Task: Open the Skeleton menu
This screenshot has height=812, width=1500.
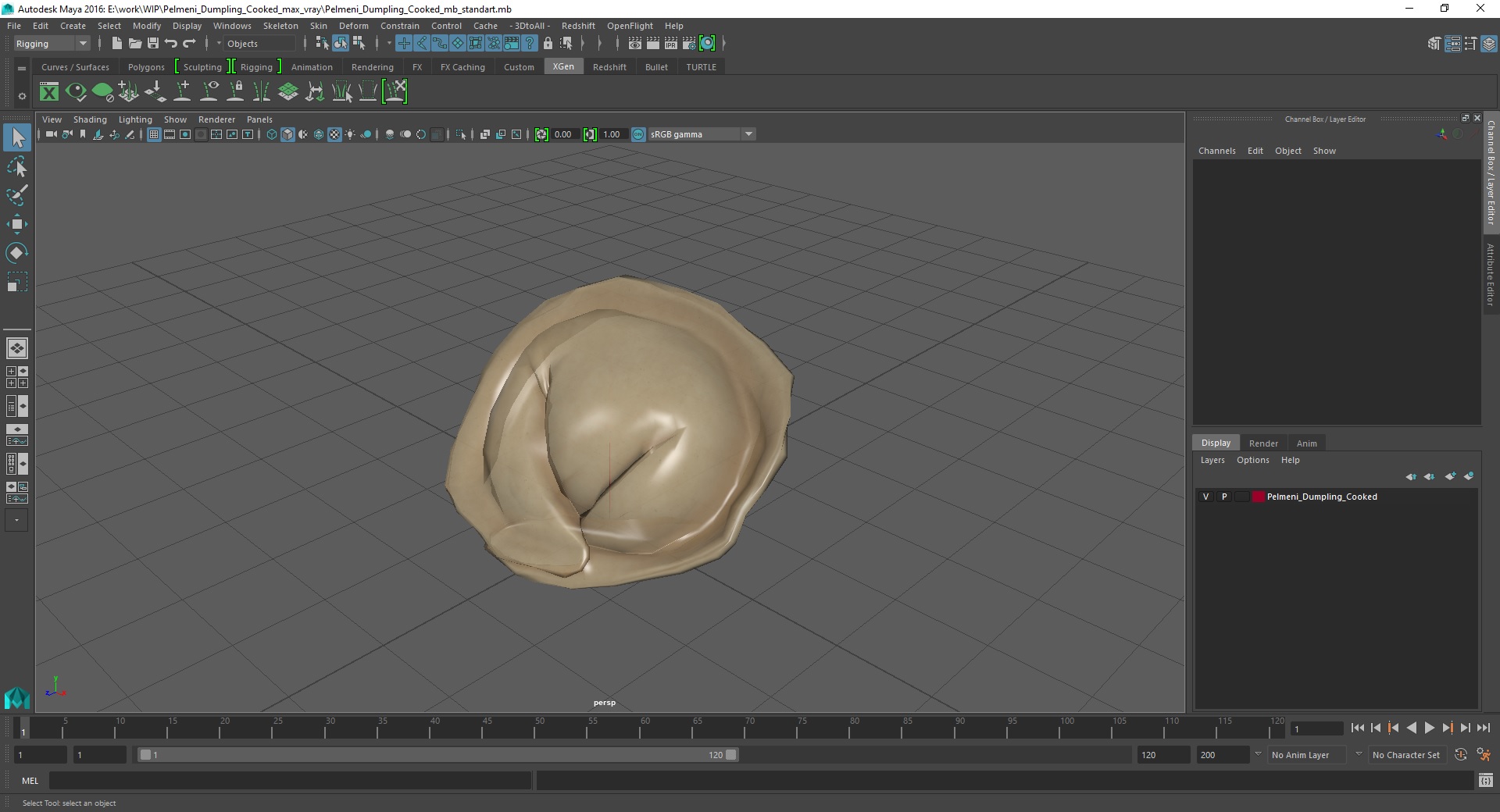Action: pos(280,26)
